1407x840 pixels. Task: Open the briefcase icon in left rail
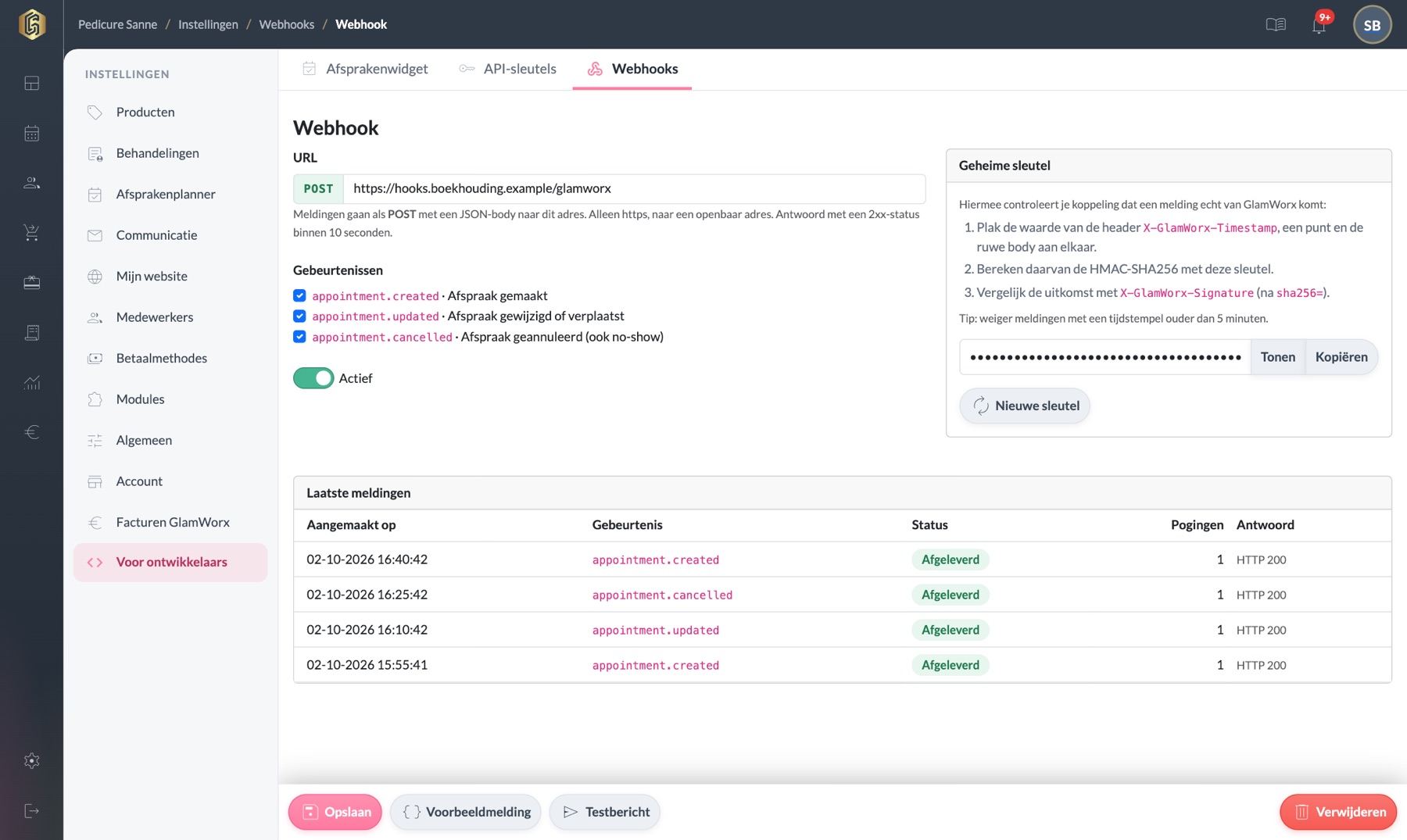(32, 282)
